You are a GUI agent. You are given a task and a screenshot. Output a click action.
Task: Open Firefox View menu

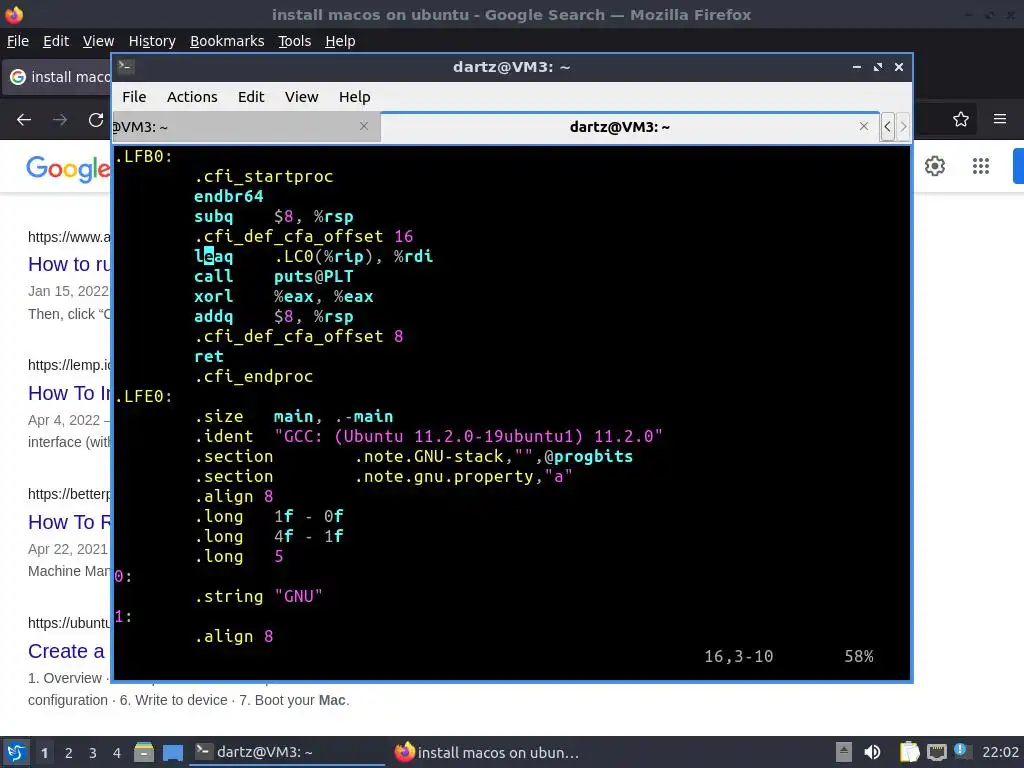point(98,41)
